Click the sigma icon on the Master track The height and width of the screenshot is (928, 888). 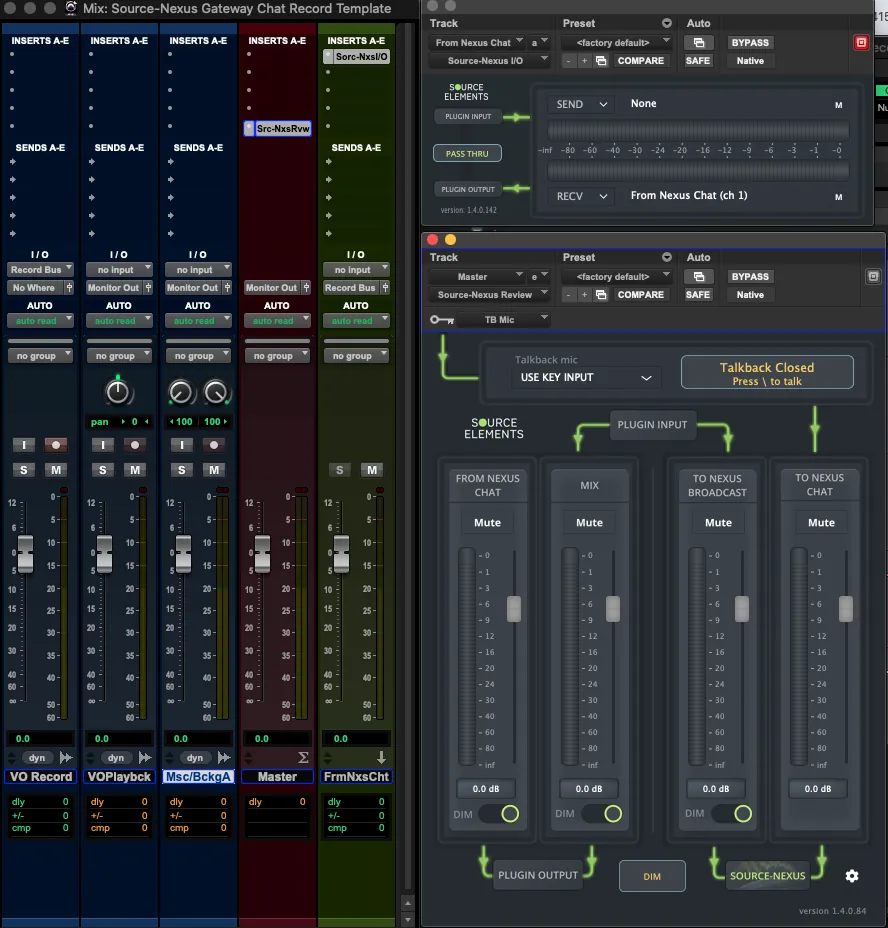point(303,758)
